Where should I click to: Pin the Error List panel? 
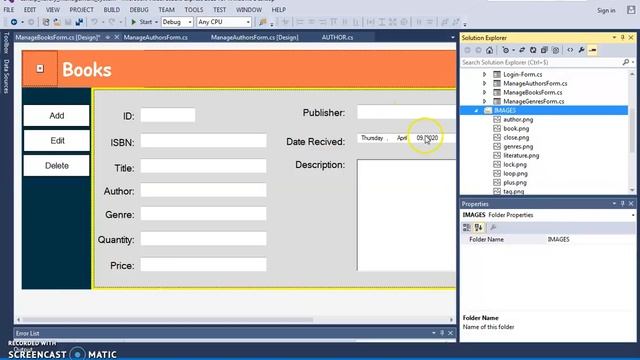442,333
